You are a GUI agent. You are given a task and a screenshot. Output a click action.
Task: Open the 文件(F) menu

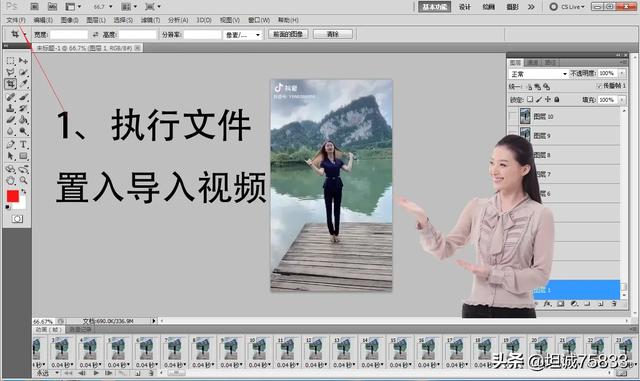pyautogui.click(x=16, y=20)
